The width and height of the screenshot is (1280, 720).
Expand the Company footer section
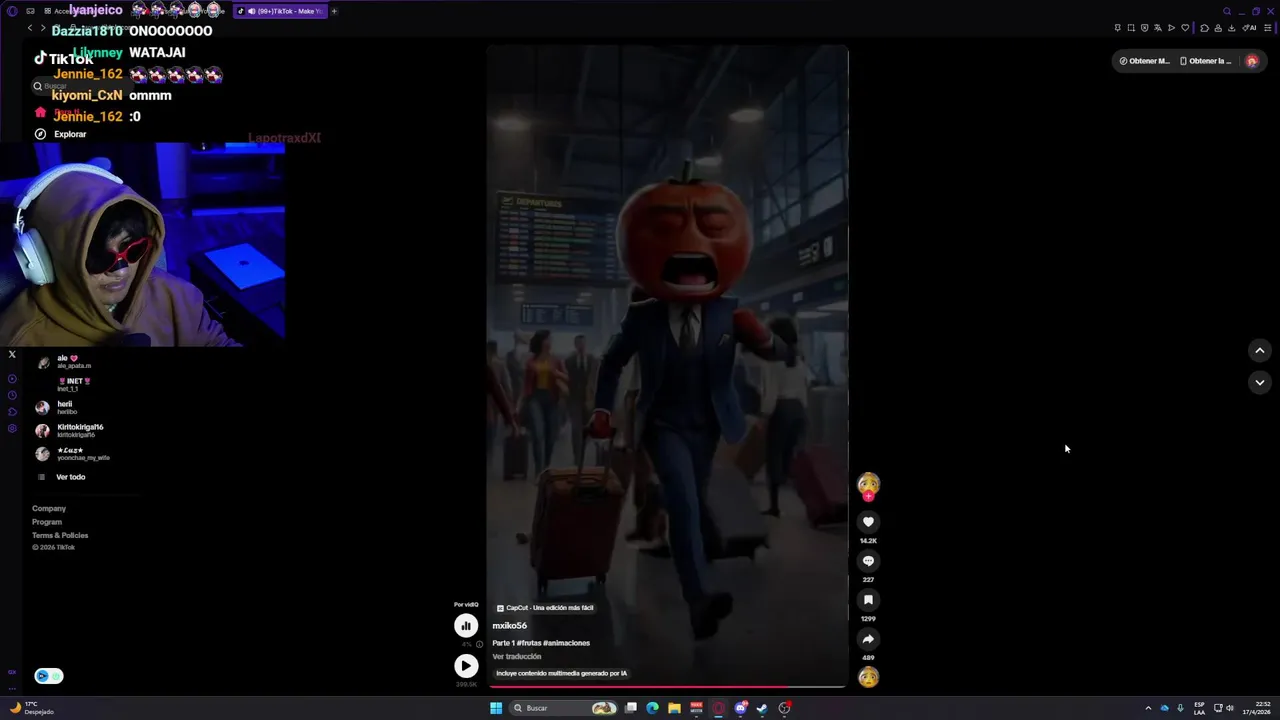[49, 509]
